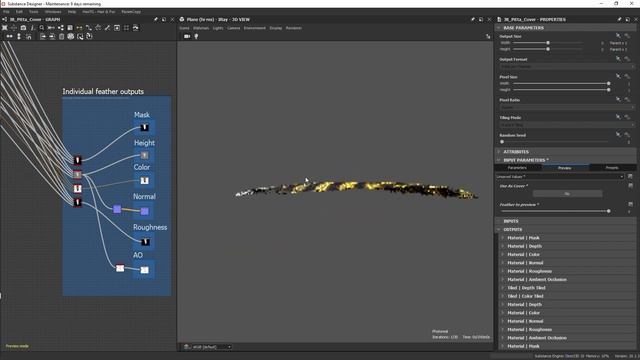
Task: Open the File menu
Action: 6,12
